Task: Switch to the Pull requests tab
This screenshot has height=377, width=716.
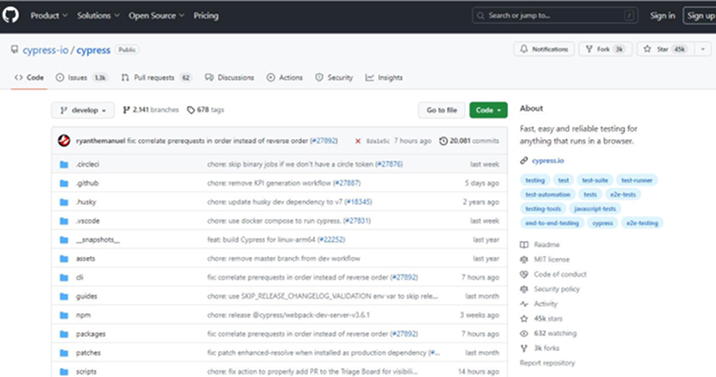Action: coord(156,78)
